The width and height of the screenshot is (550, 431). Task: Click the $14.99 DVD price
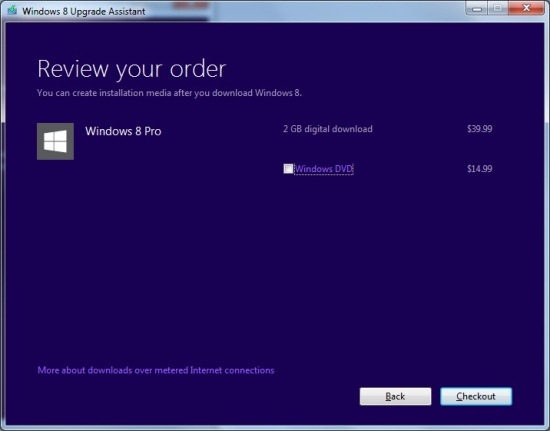[x=479, y=169]
